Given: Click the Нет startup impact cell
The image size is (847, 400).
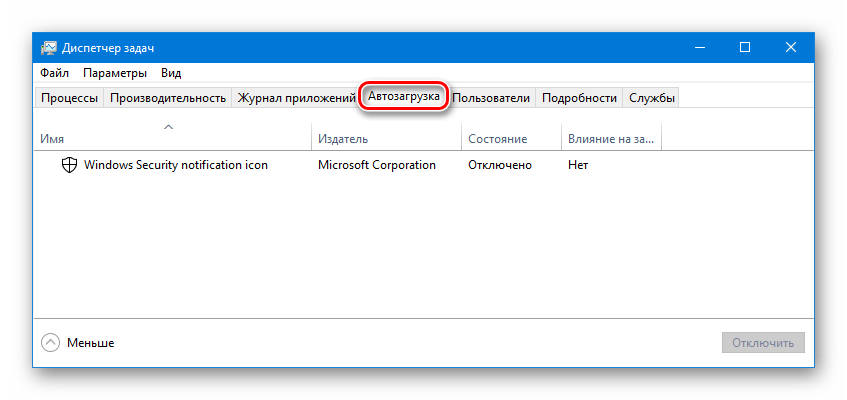Looking at the screenshot, I should 577,165.
